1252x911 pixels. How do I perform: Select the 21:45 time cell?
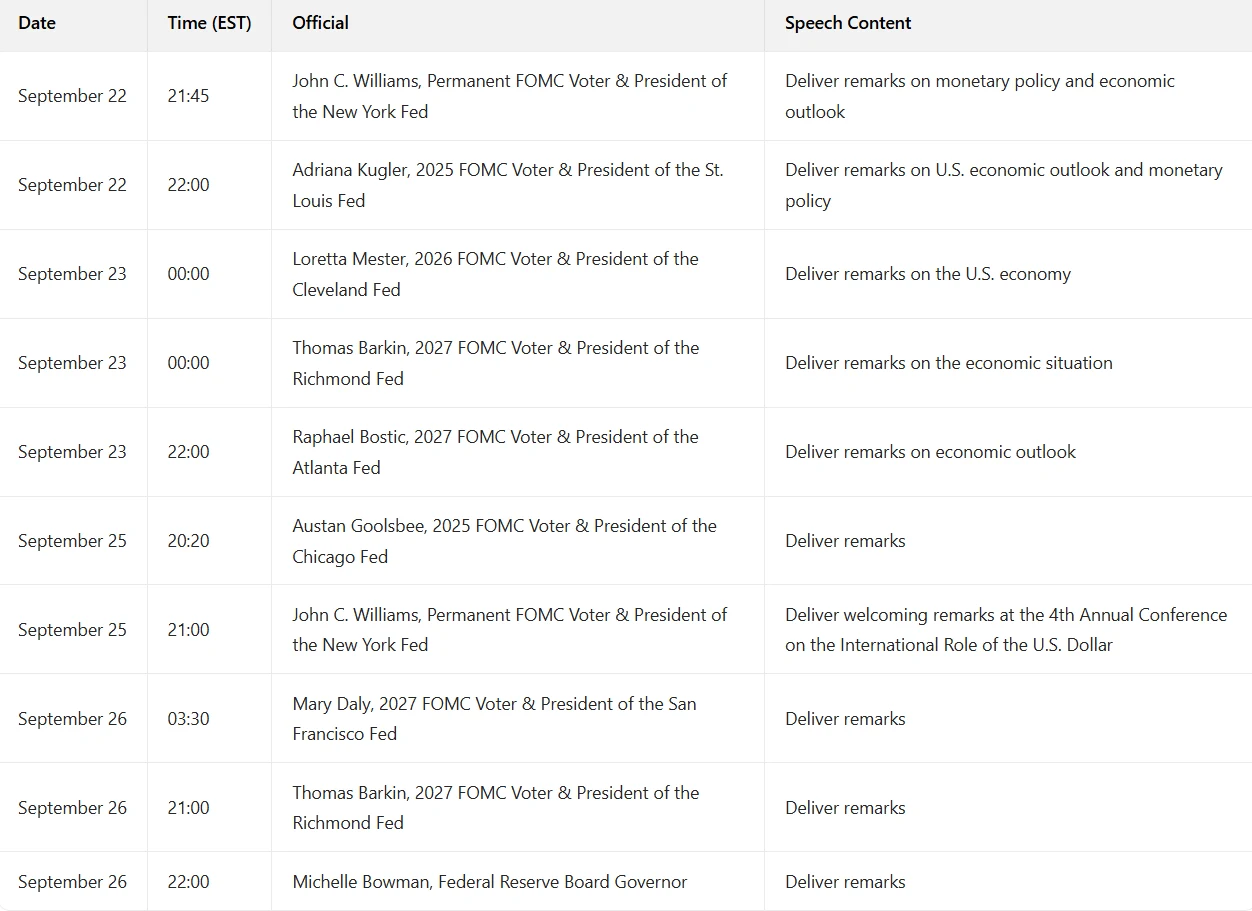(x=188, y=97)
